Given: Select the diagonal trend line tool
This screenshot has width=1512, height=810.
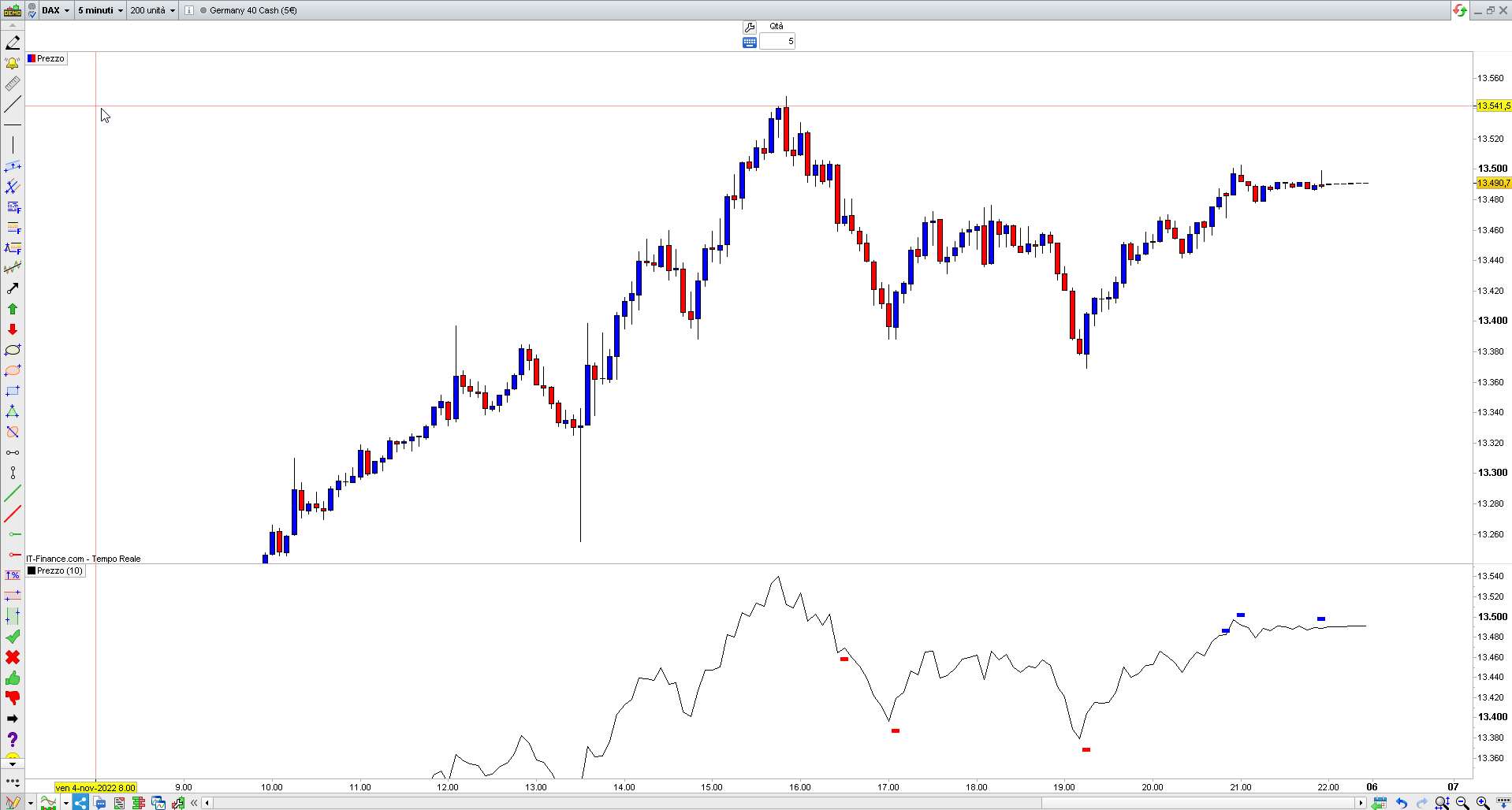Looking at the screenshot, I should (13, 104).
